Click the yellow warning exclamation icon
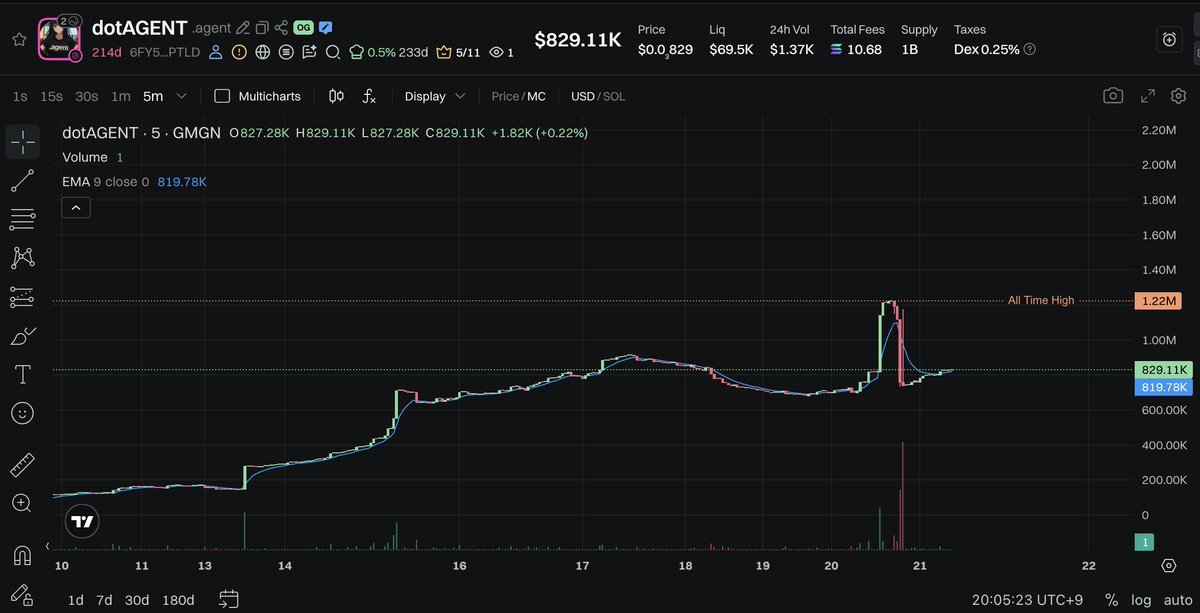This screenshot has height=613, width=1200. pyautogui.click(x=239, y=51)
